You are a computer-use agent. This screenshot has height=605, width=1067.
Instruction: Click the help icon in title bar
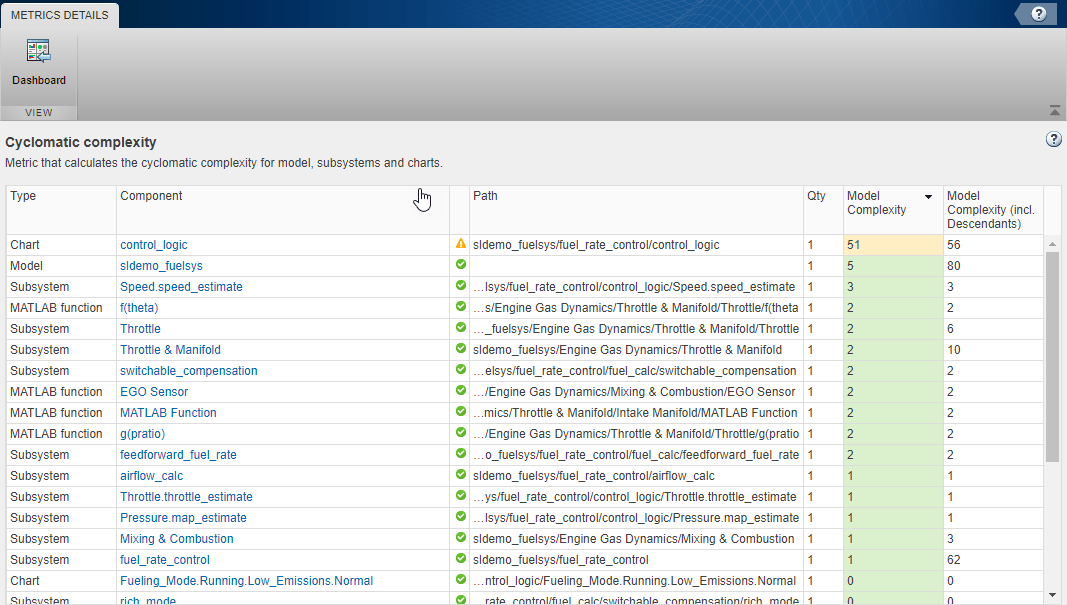click(x=1039, y=13)
